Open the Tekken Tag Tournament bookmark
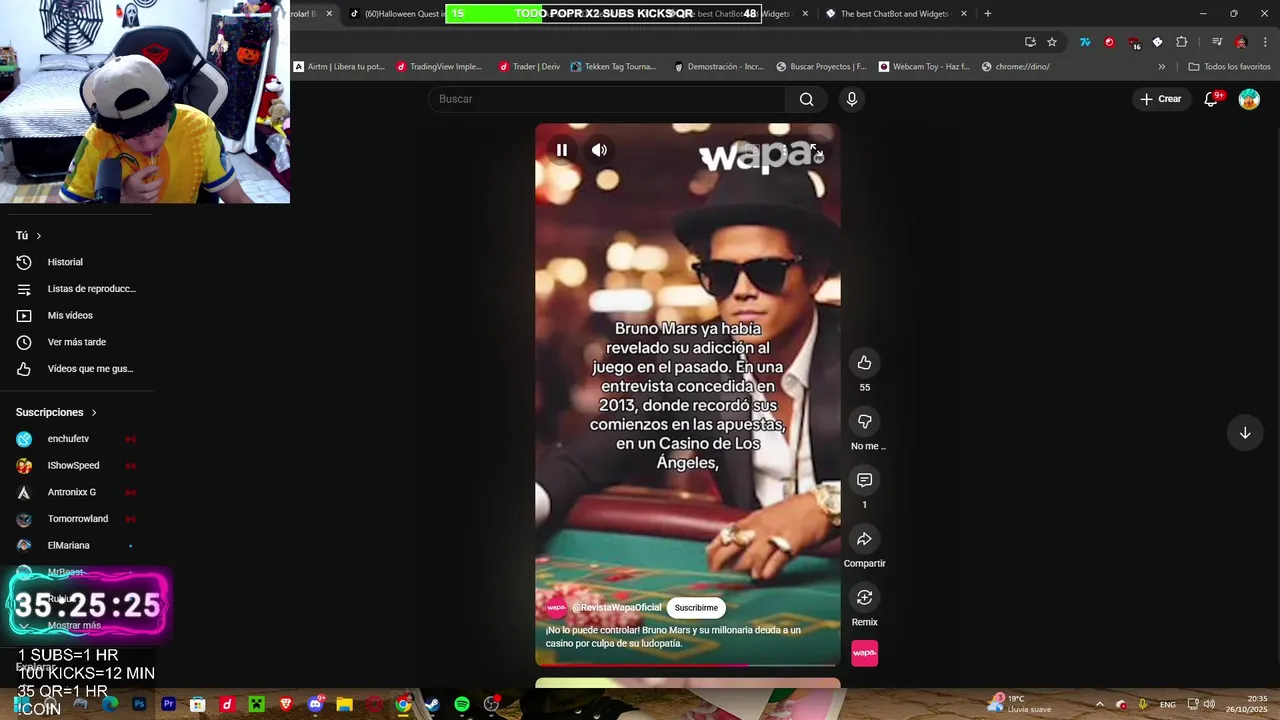Image resolution: width=1280 pixels, height=720 pixels. (x=613, y=67)
